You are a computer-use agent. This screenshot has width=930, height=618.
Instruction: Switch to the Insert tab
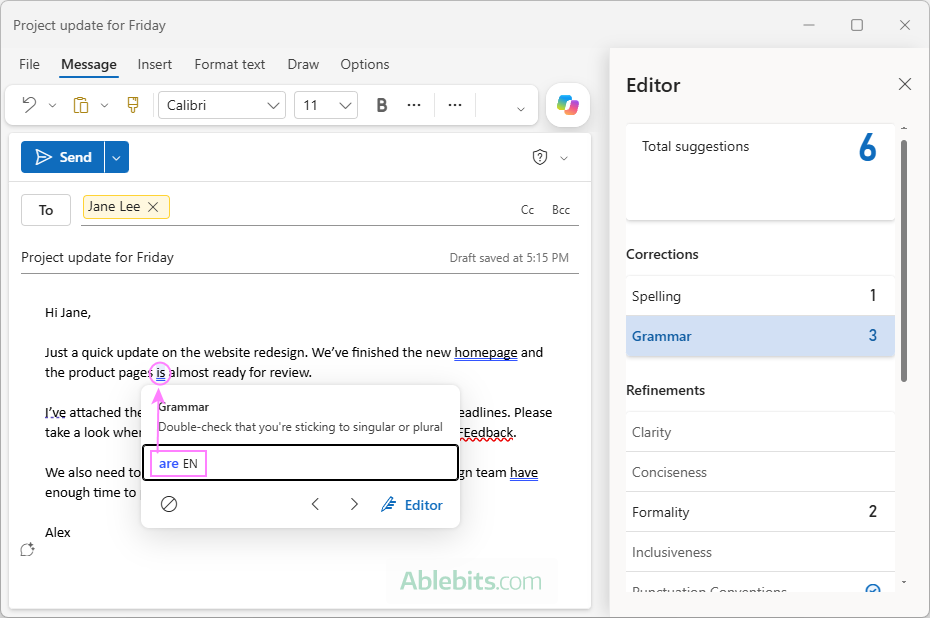155,64
